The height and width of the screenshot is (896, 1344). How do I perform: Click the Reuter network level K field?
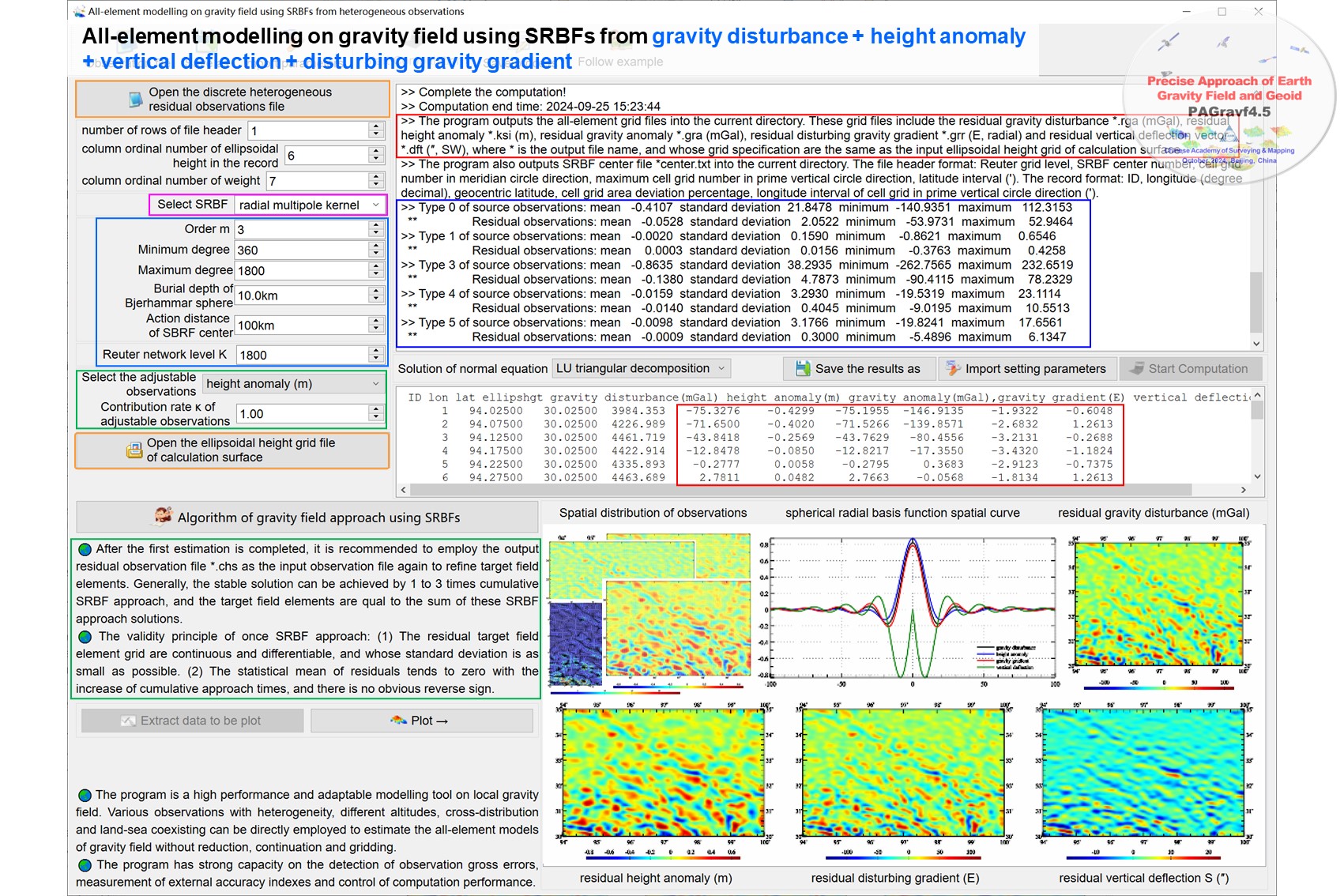coord(300,356)
